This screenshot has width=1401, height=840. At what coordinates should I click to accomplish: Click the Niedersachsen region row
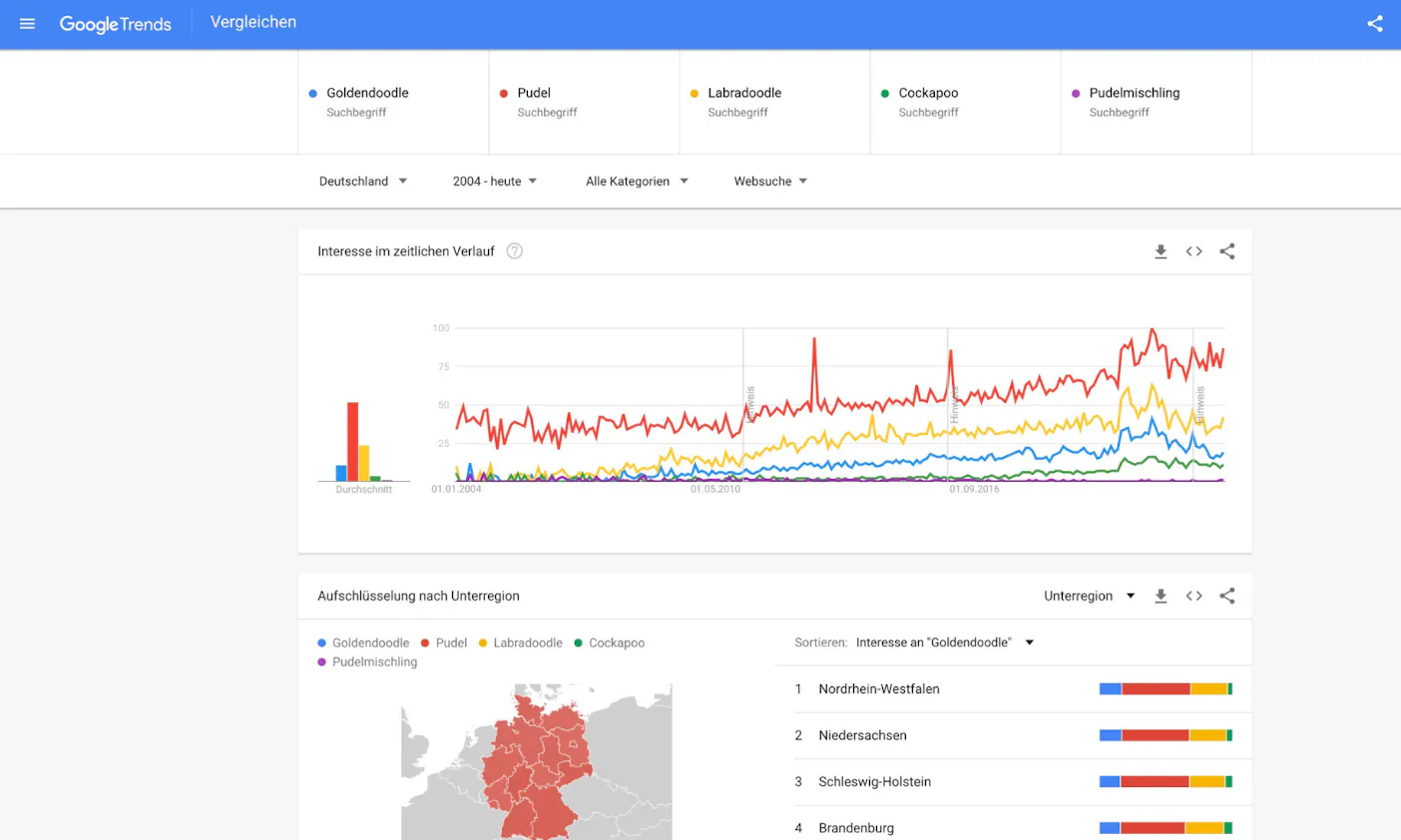point(1013,735)
